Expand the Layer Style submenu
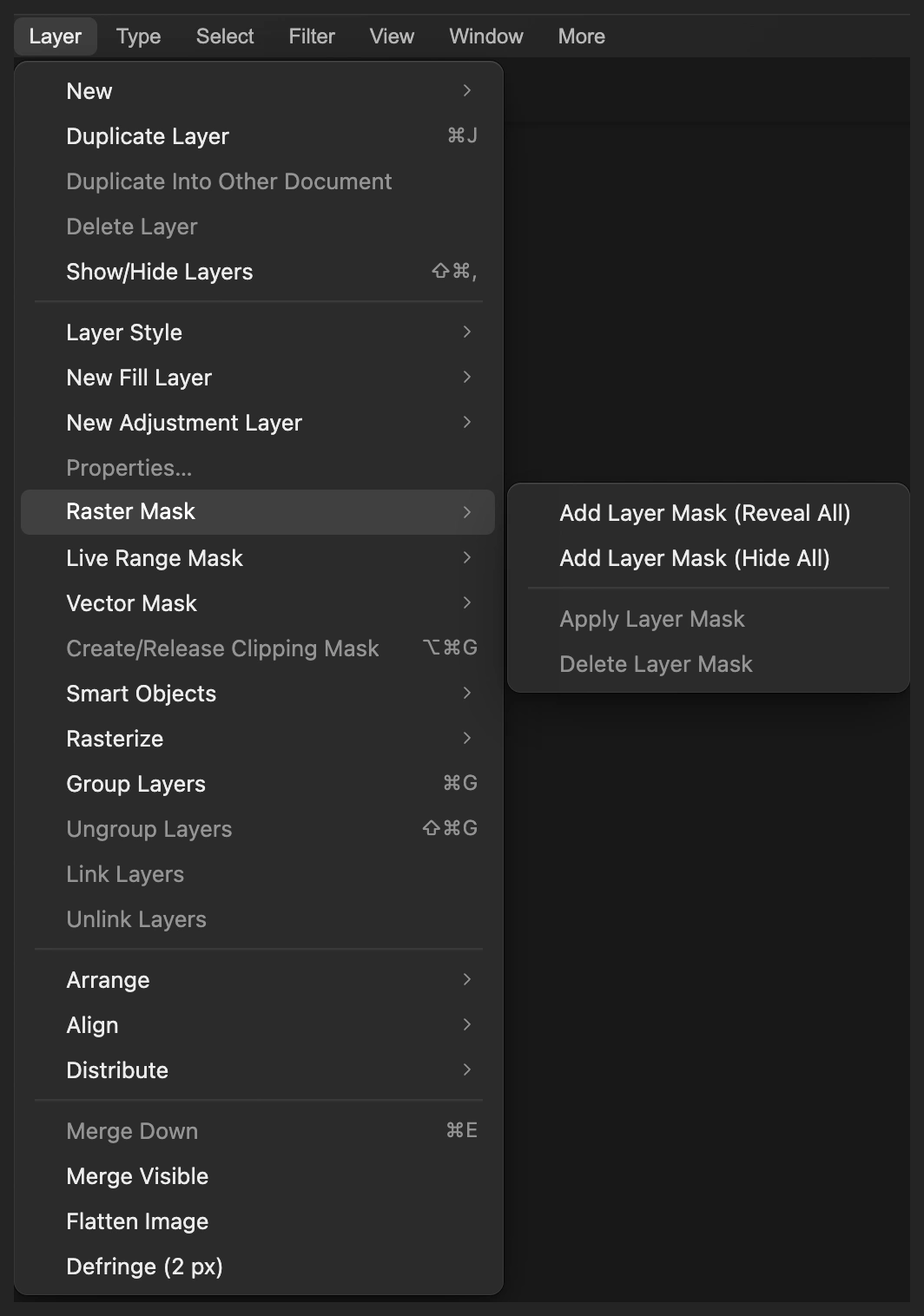 click(x=258, y=332)
